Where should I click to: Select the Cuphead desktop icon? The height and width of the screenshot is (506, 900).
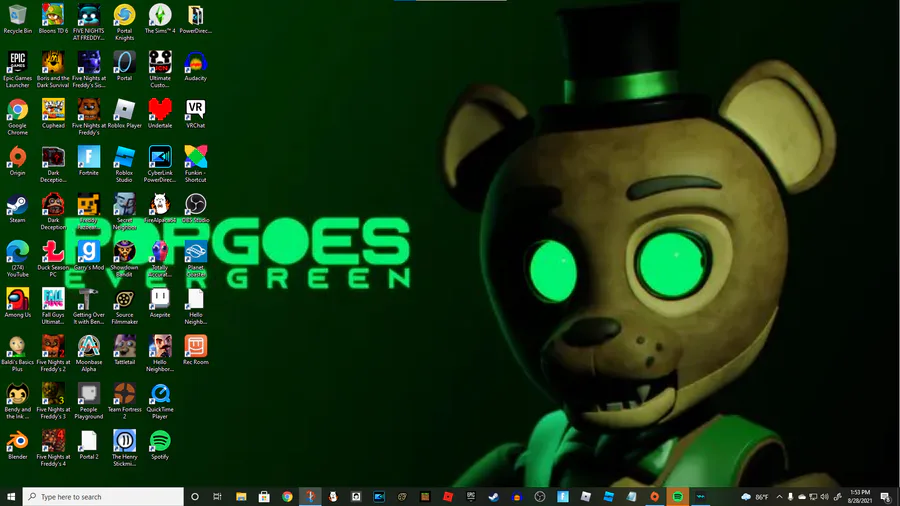[x=53, y=114]
